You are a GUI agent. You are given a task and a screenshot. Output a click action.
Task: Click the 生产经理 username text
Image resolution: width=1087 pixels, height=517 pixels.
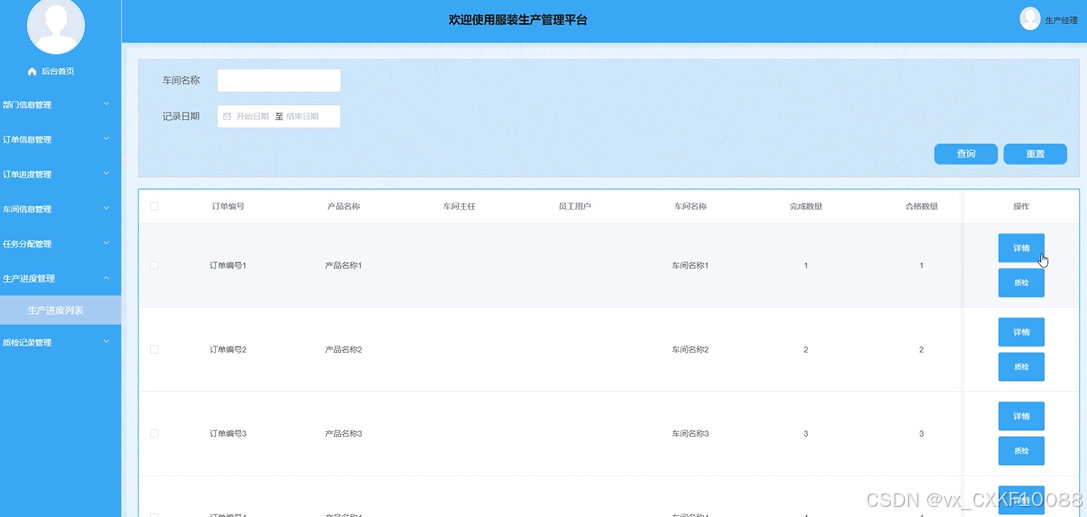tap(1061, 21)
